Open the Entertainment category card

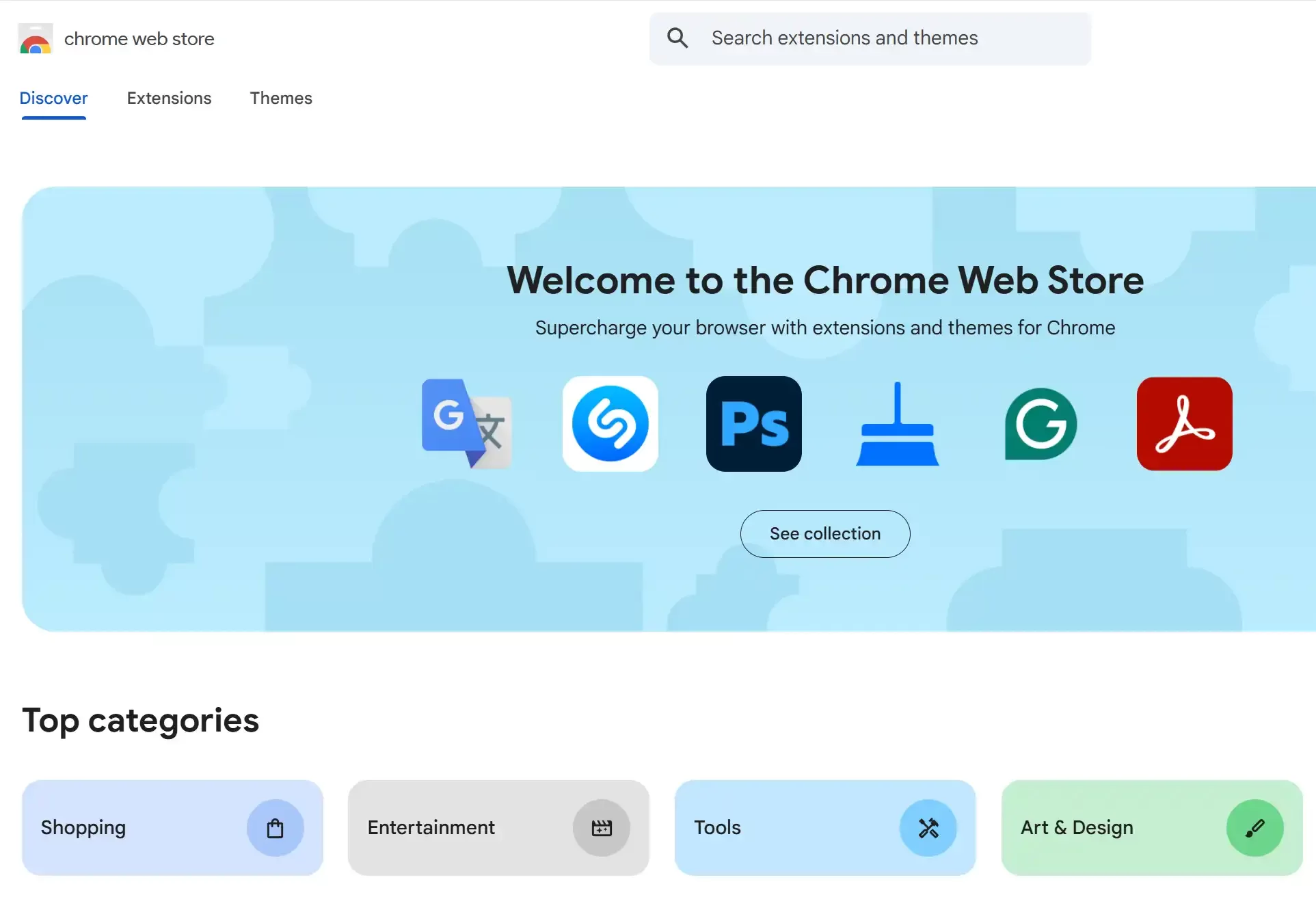tap(498, 828)
